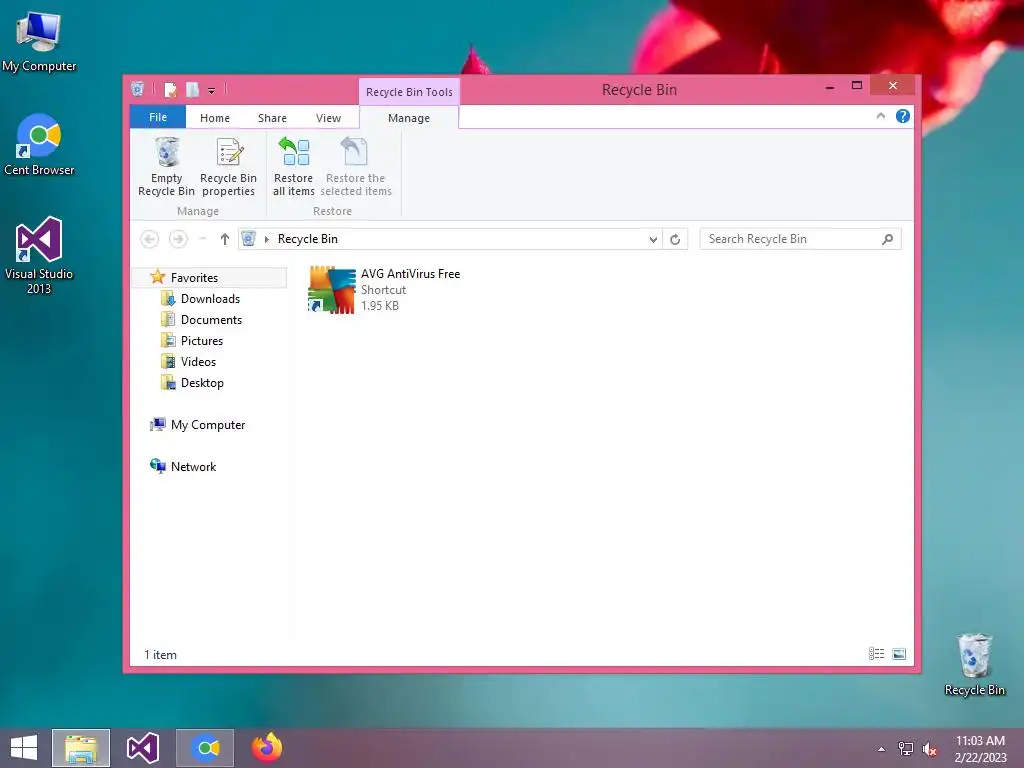Open the Windows Start button
The image size is (1024, 768).
[x=24, y=748]
